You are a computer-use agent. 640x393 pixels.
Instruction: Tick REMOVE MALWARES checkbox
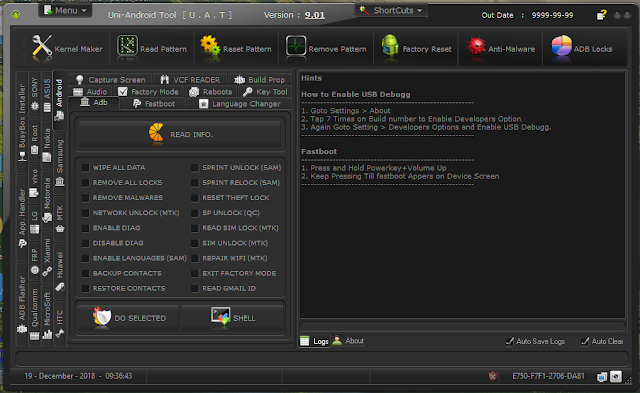pos(85,198)
